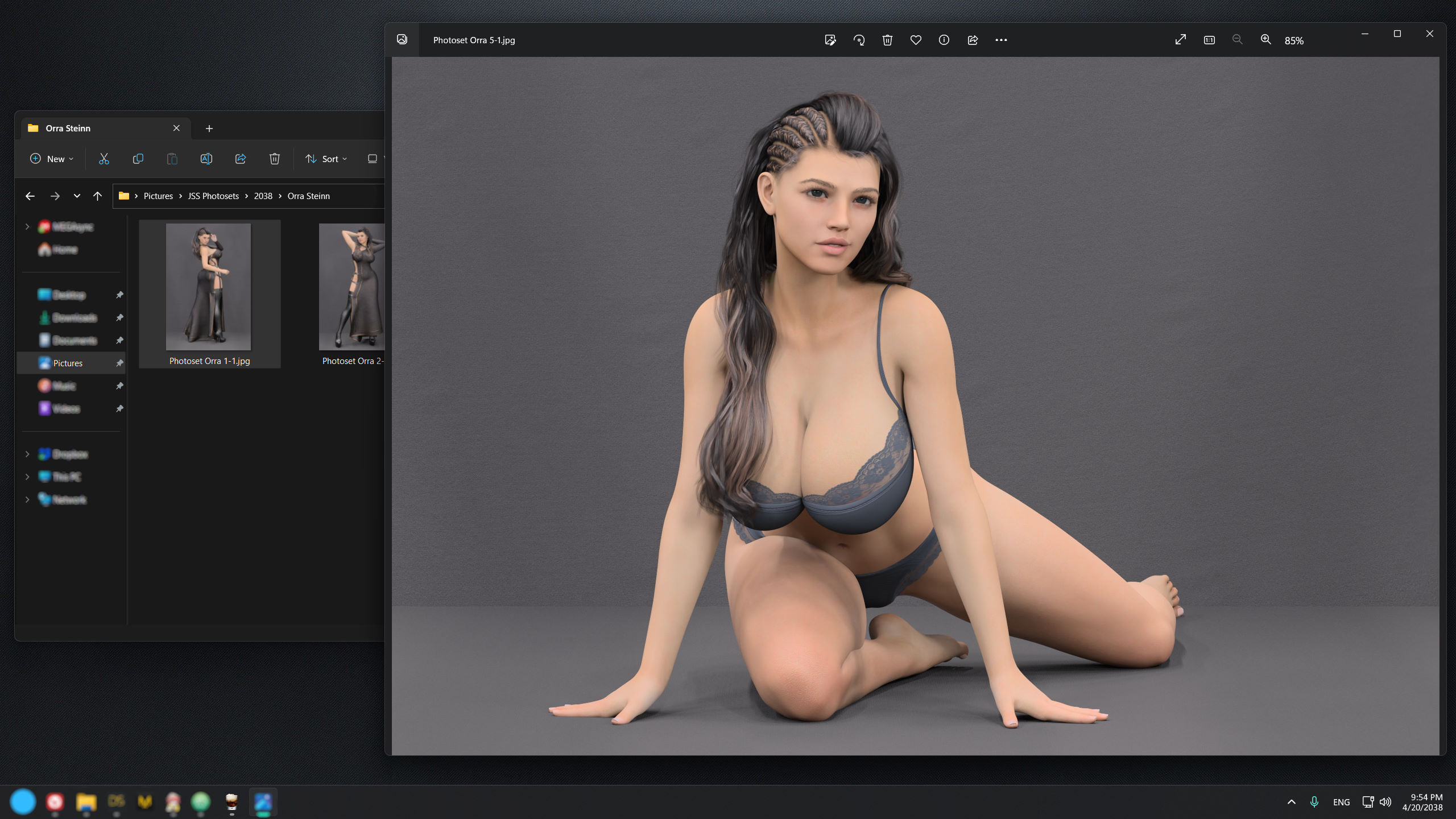
Task: Zoom in using the magnifier plus icon
Action: coord(1265,40)
